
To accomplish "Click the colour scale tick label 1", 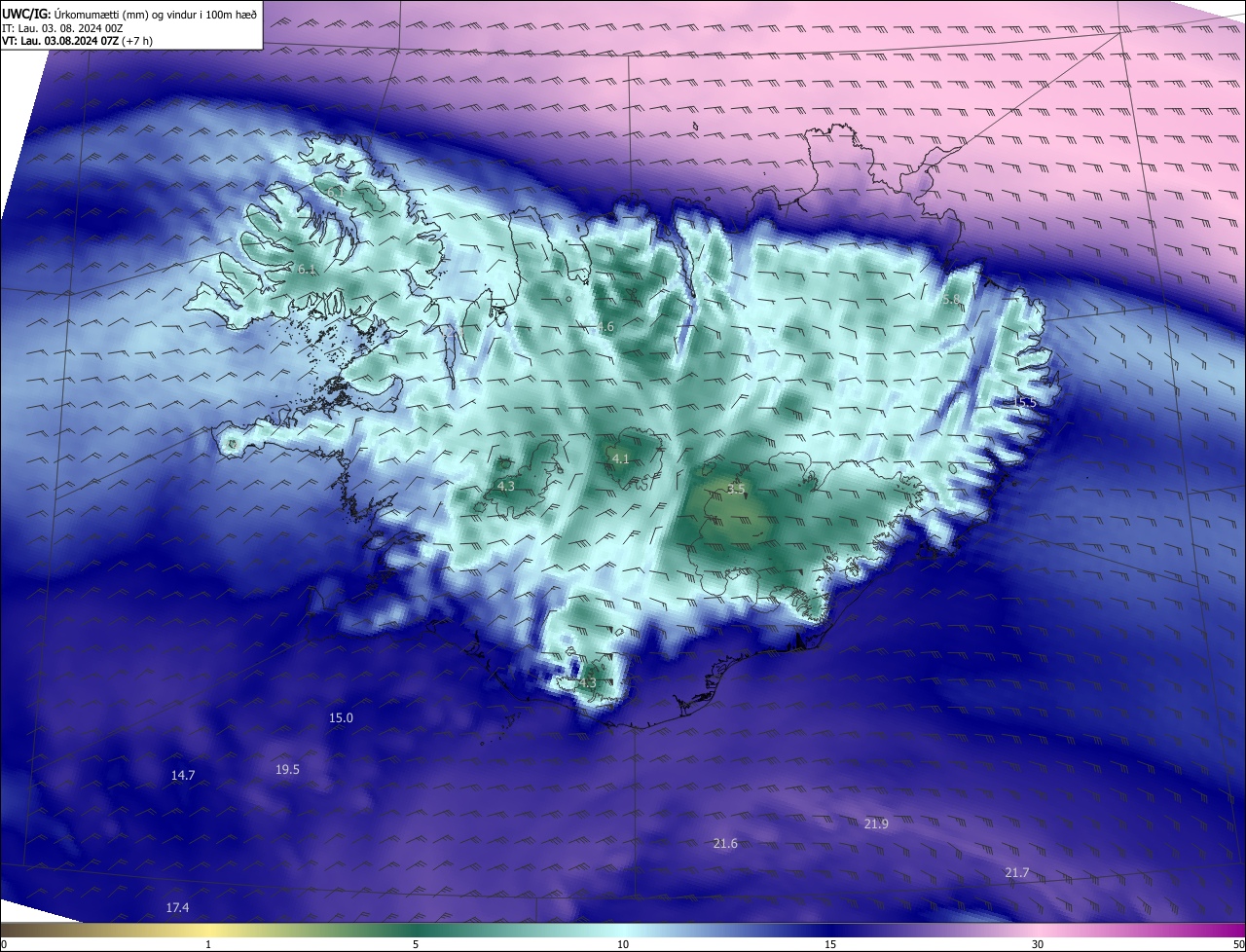I will tap(208, 944).
